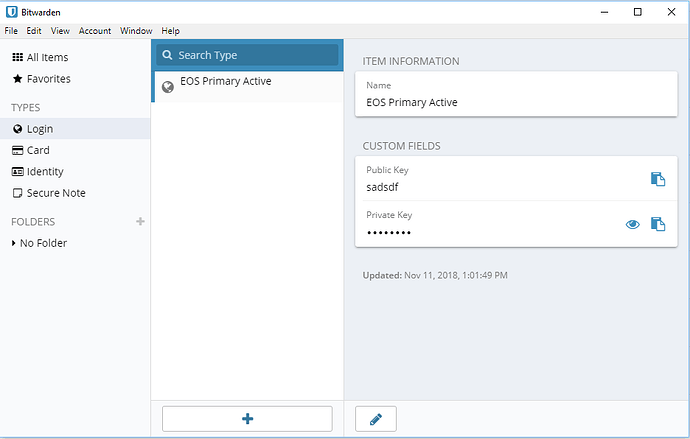The image size is (690, 439).
Task: Open the Help menu
Action: [x=170, y=31]
